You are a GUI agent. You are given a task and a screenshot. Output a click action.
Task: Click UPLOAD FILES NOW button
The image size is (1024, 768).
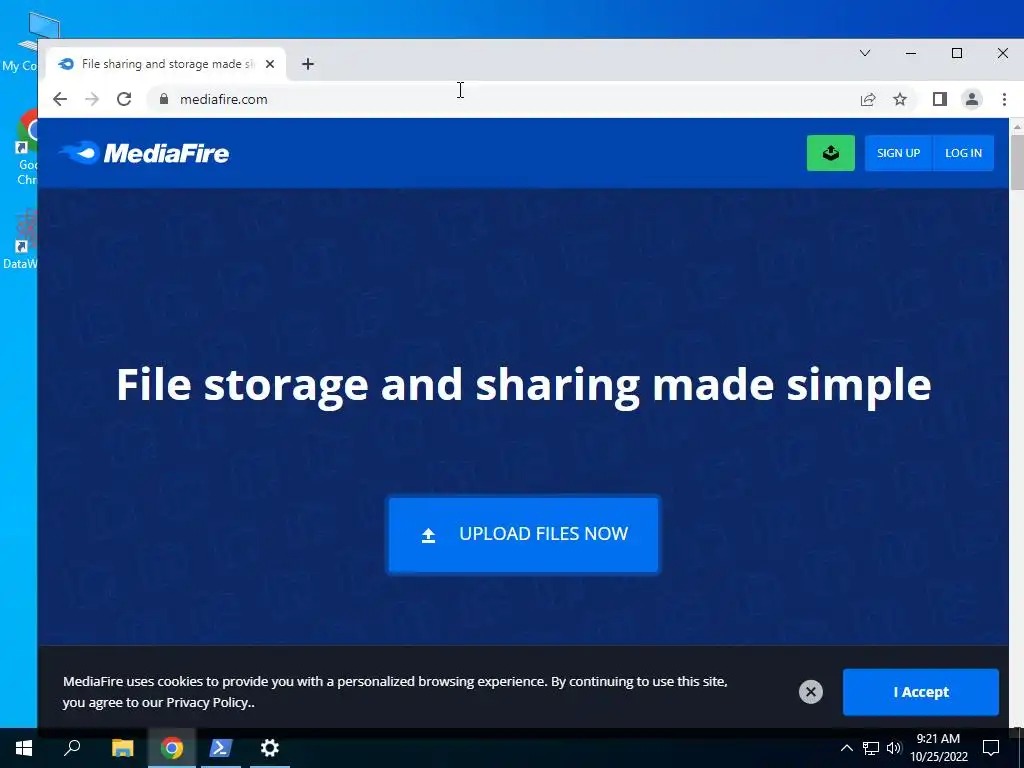coord(523,534)
